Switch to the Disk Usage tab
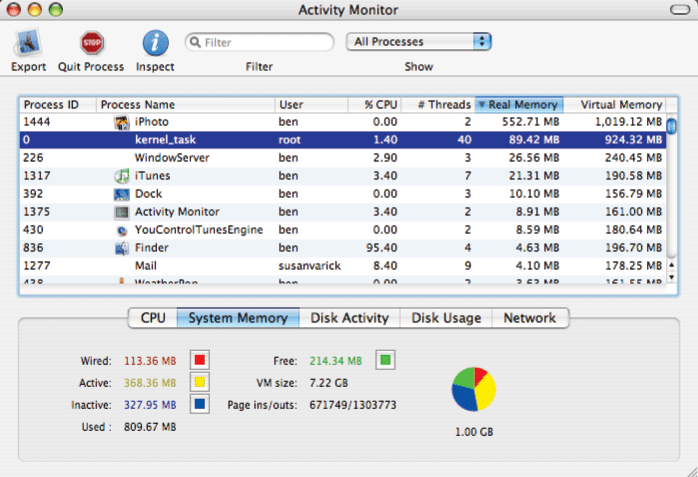The height and width of the screenshot is (477, 698). pyautogui.click(x=446, y=318)
